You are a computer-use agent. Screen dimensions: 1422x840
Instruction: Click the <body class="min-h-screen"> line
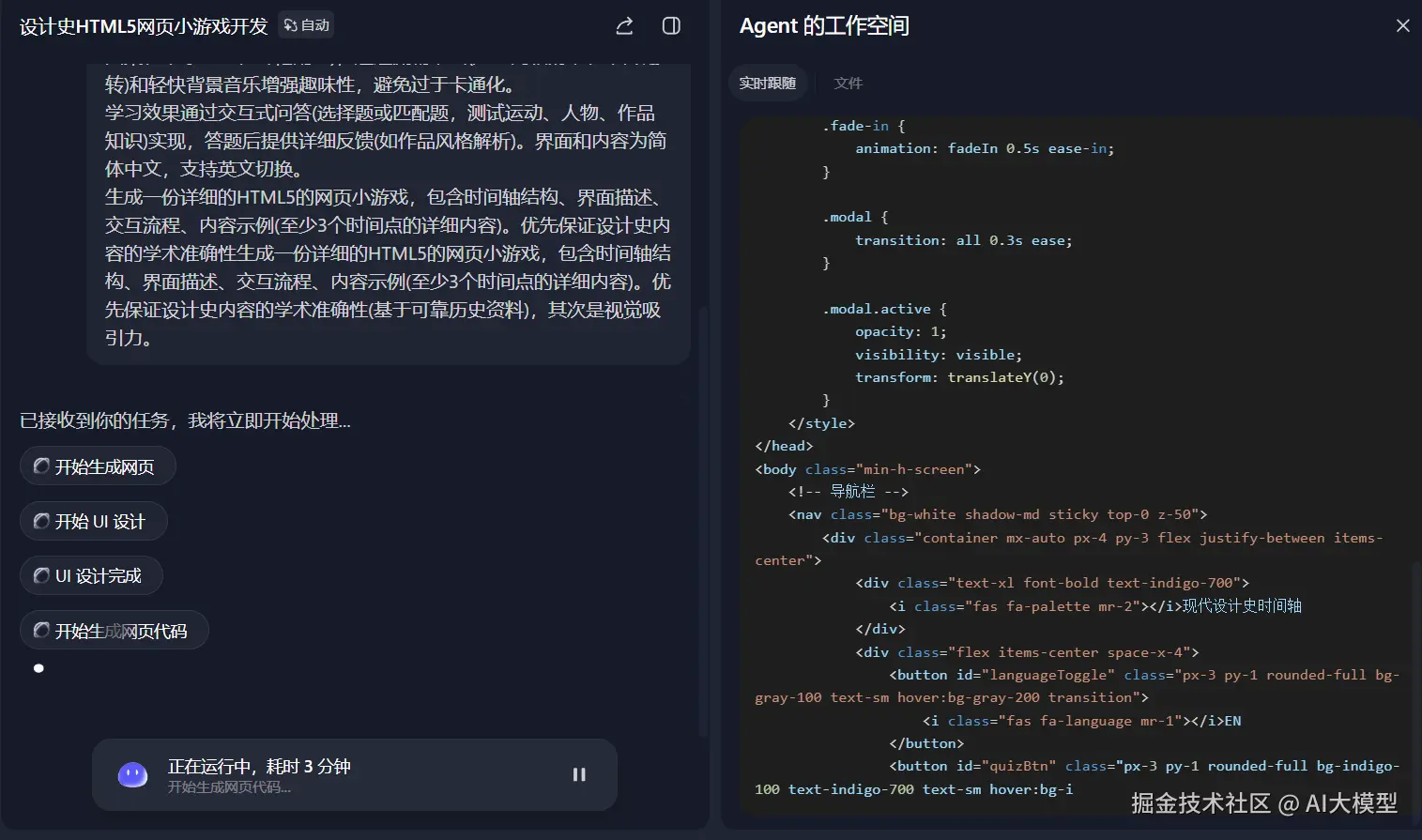pyautogui.click(x=868, y=469)
